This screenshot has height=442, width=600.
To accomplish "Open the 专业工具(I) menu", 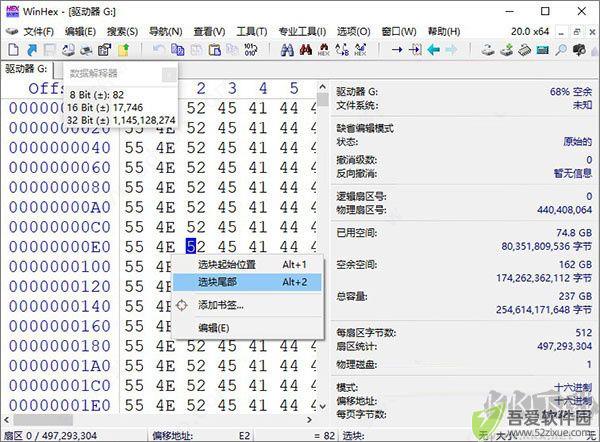I will (302, 31).
